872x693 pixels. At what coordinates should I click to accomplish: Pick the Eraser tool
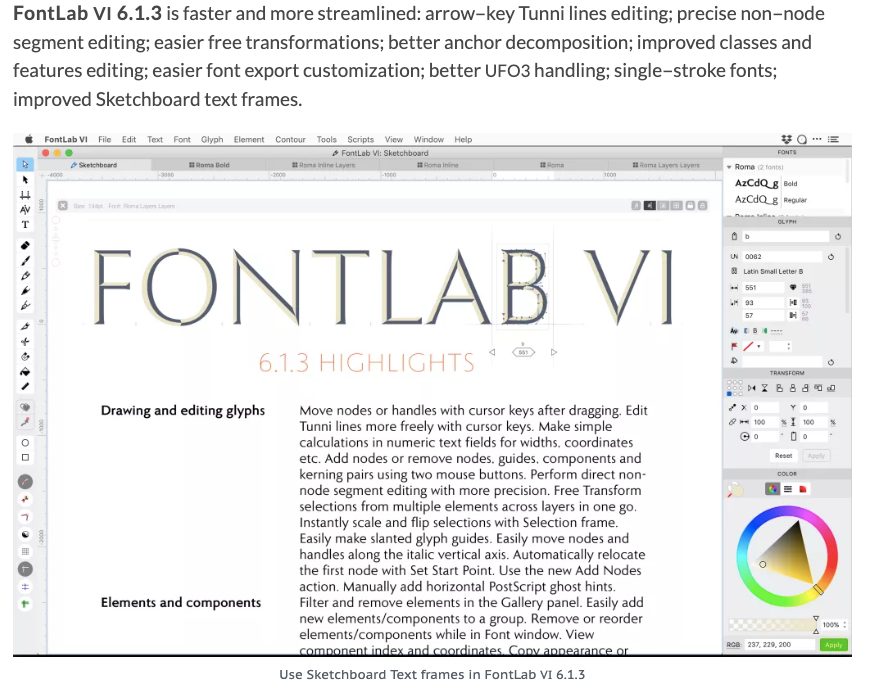point(25,245)
